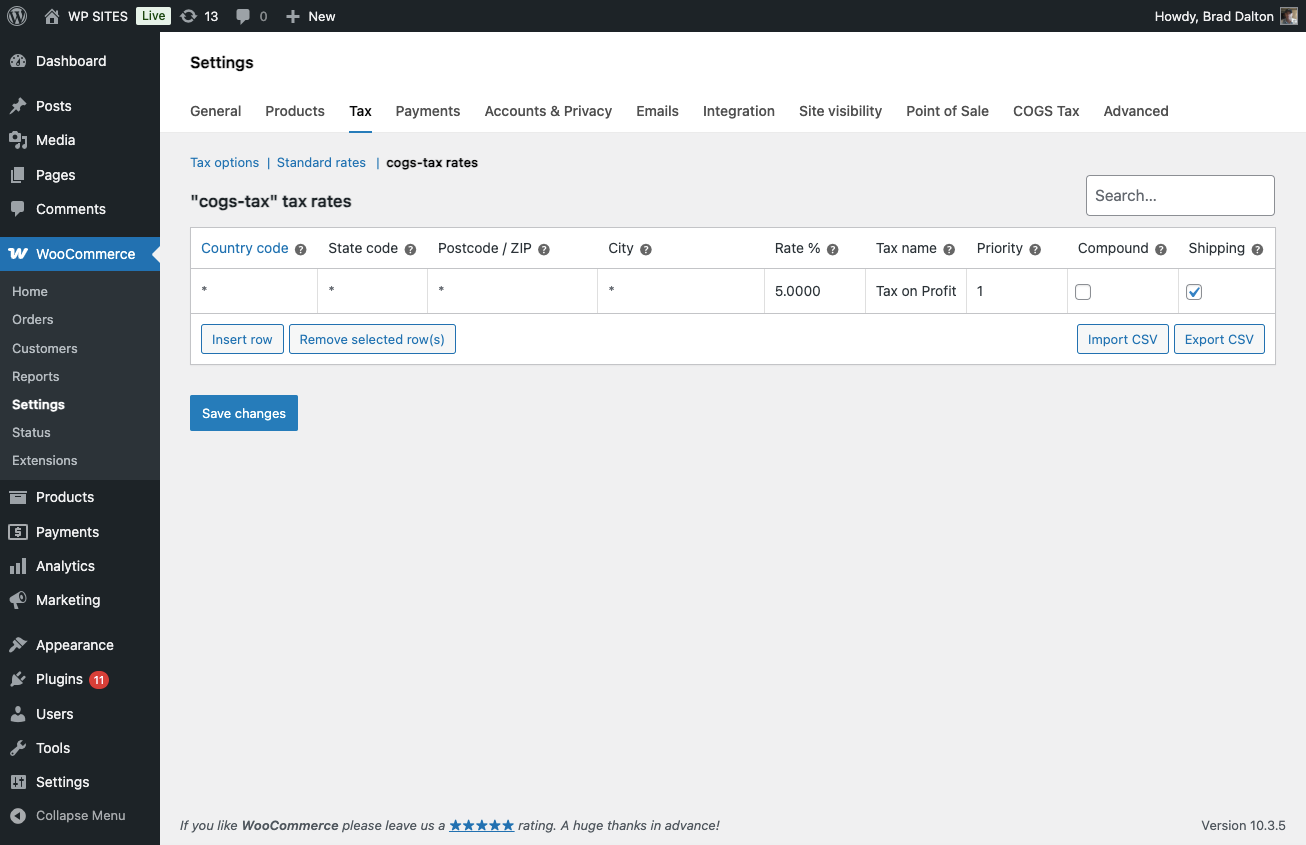Uncheck the Shipping checkbox in tax row
This screenshot has width=1306, height=845.
tap(1194, 292)
